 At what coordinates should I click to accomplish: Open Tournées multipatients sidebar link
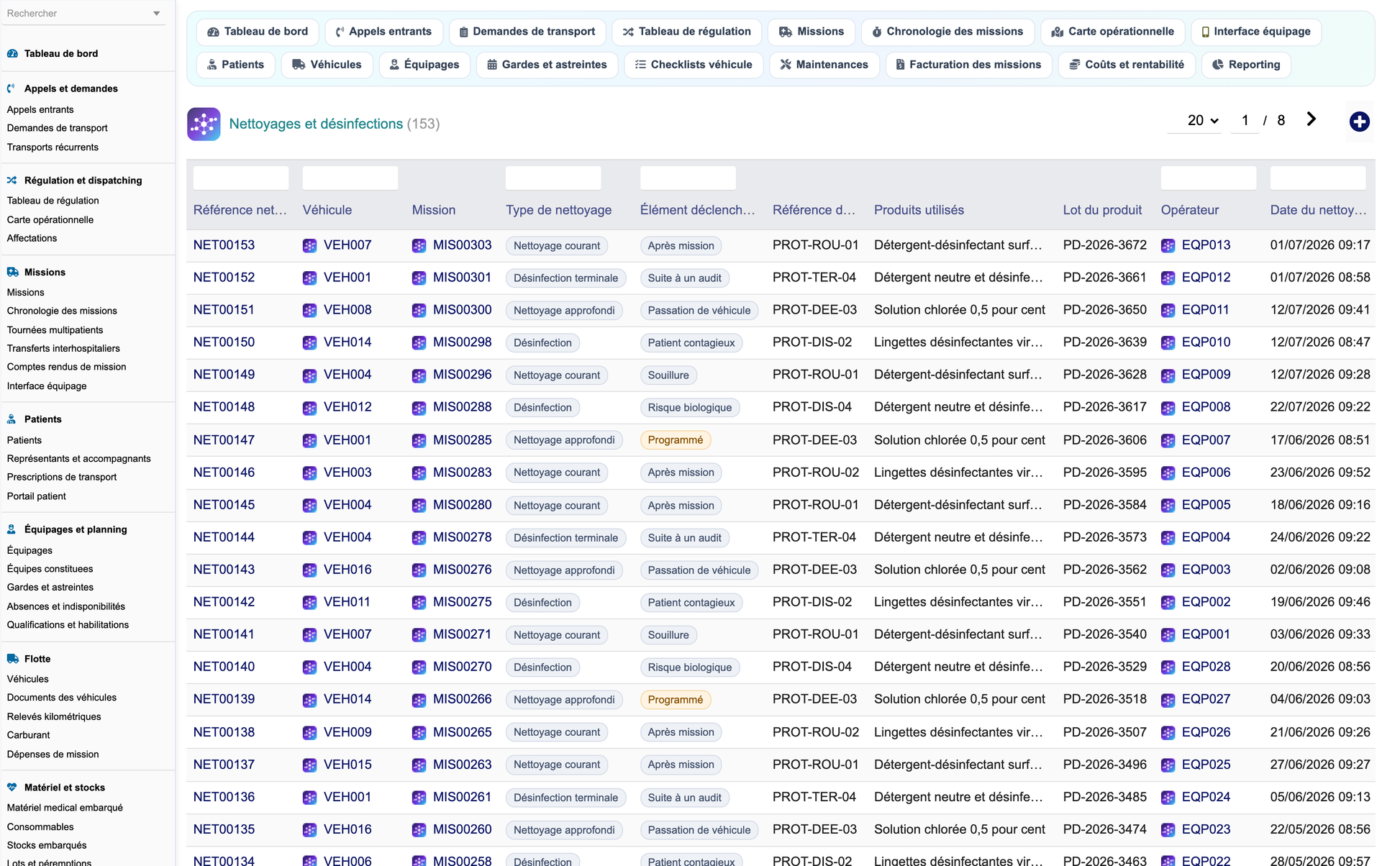point(55,330)
